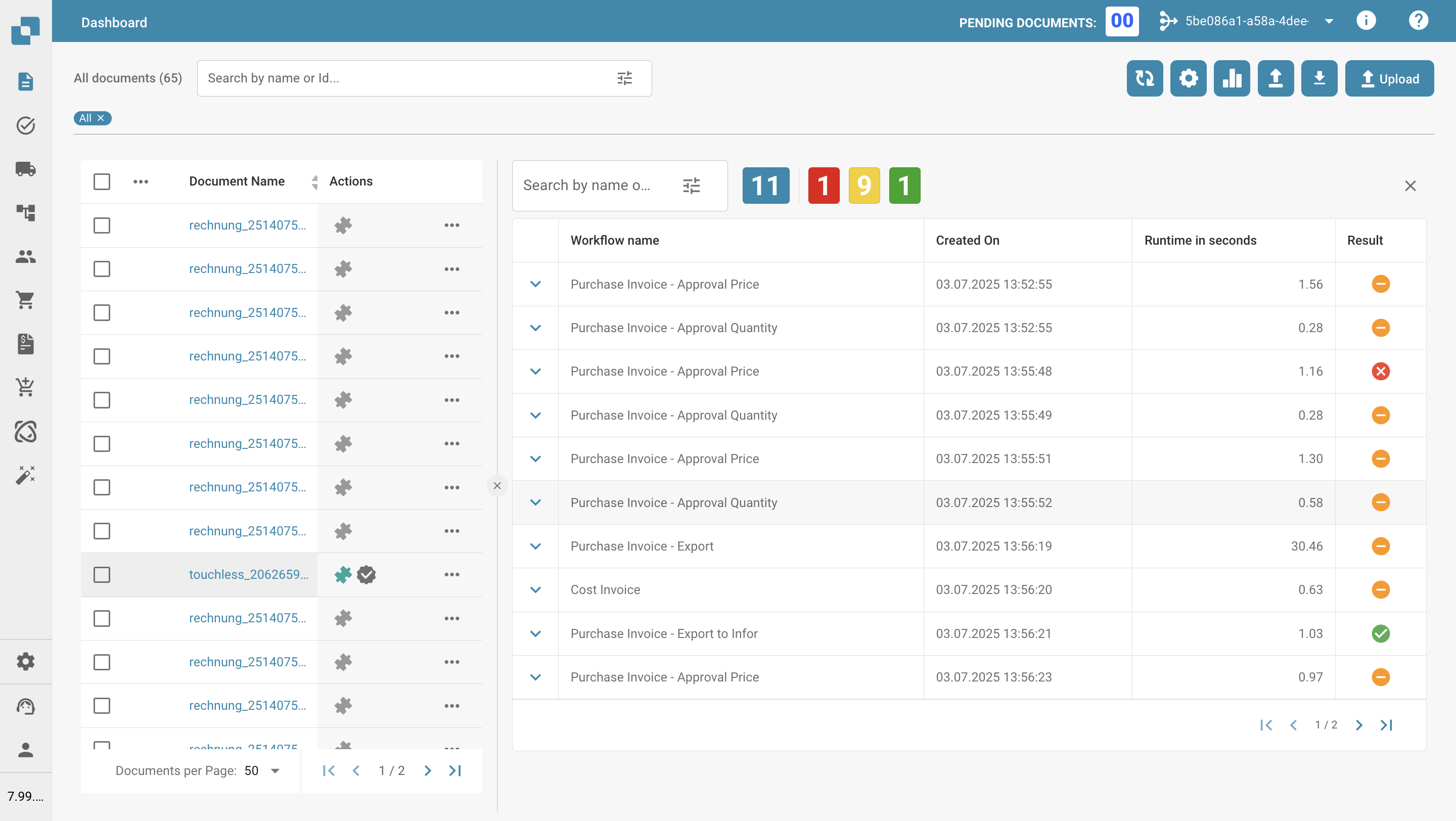Image resolution: width=1456 pixels, height=821 pixels.
Task: Open the shopping cart sidebar icon
Action: [25, 299]
